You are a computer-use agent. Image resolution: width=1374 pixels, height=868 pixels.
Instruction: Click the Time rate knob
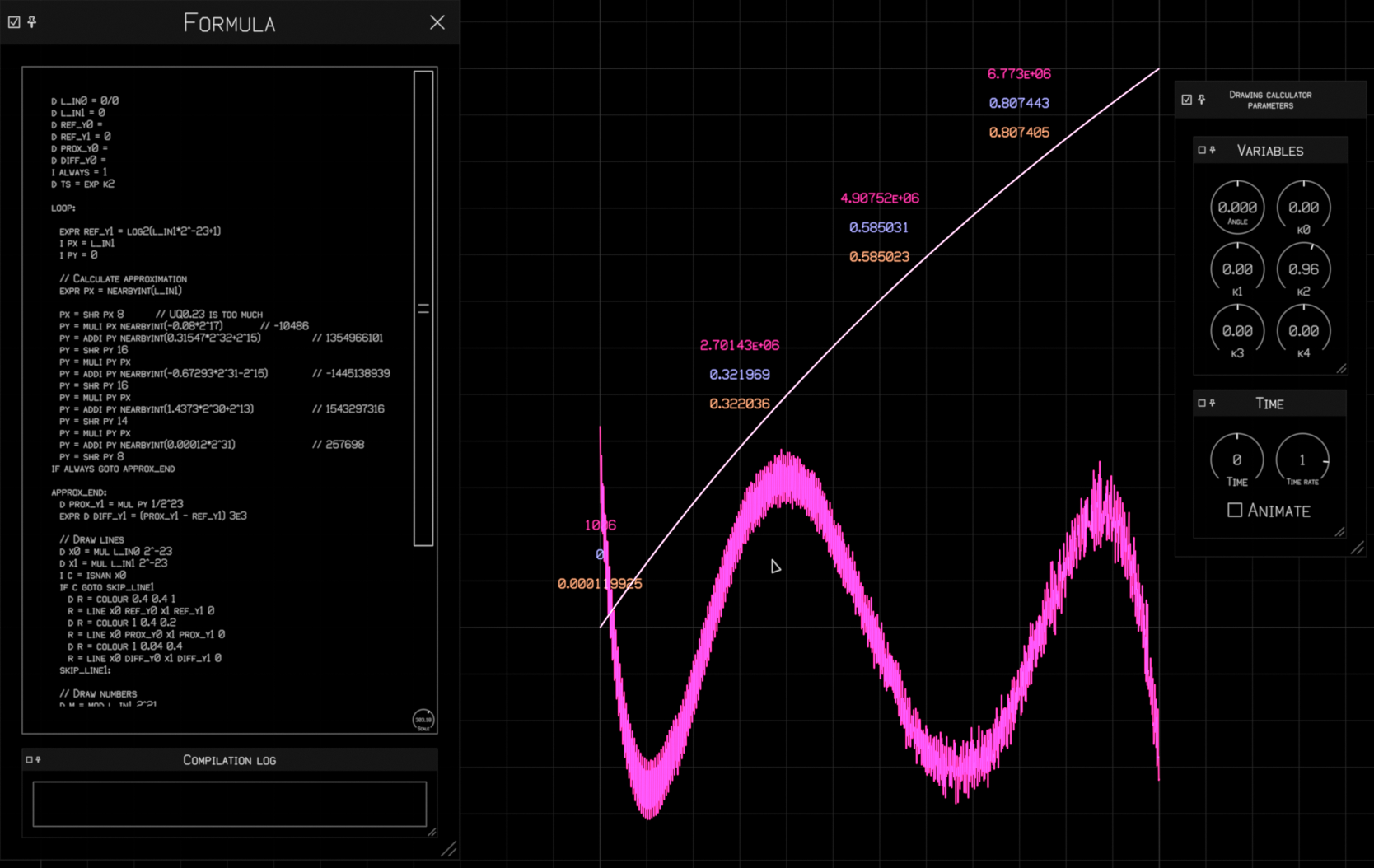coord(1302,460)
